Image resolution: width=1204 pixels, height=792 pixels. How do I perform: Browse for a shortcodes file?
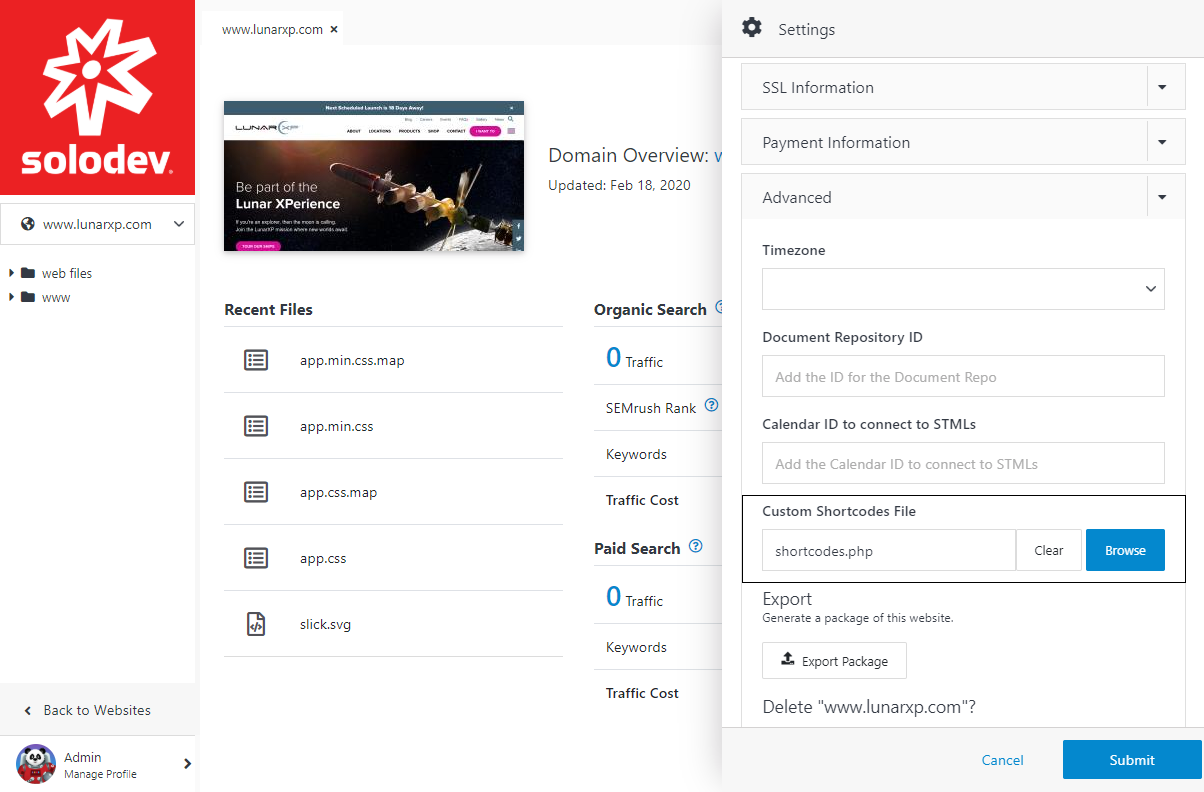pyautogui.click(x=1125, y=550)
